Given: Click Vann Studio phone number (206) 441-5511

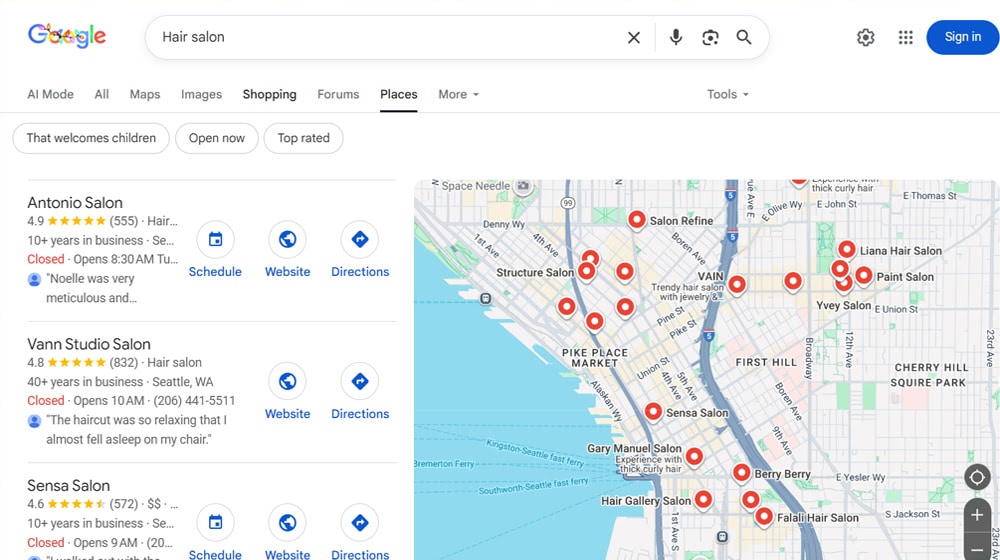Looking at the screenshot, I should pos(194,401).
